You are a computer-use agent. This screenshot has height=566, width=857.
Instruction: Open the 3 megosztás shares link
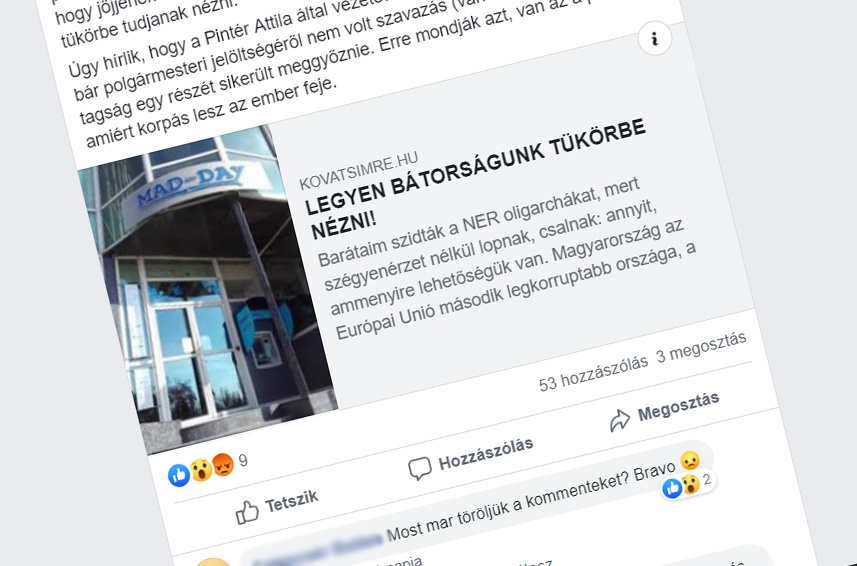click(701, 347)
